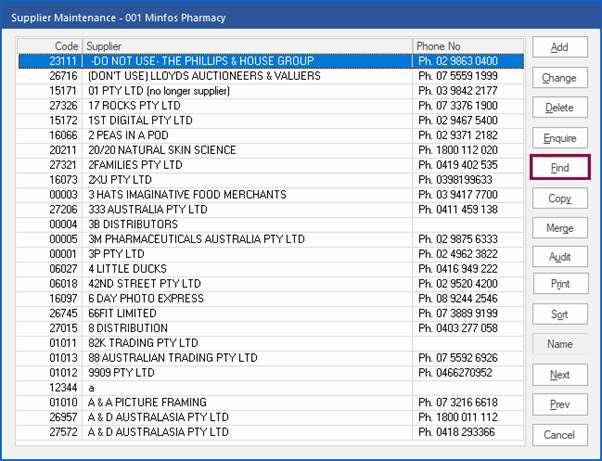Select supplier 82K TRADING PTY LTD
The width and height of the screenshot is (602, 461).
pyautogui.click(x=271, y=343)
